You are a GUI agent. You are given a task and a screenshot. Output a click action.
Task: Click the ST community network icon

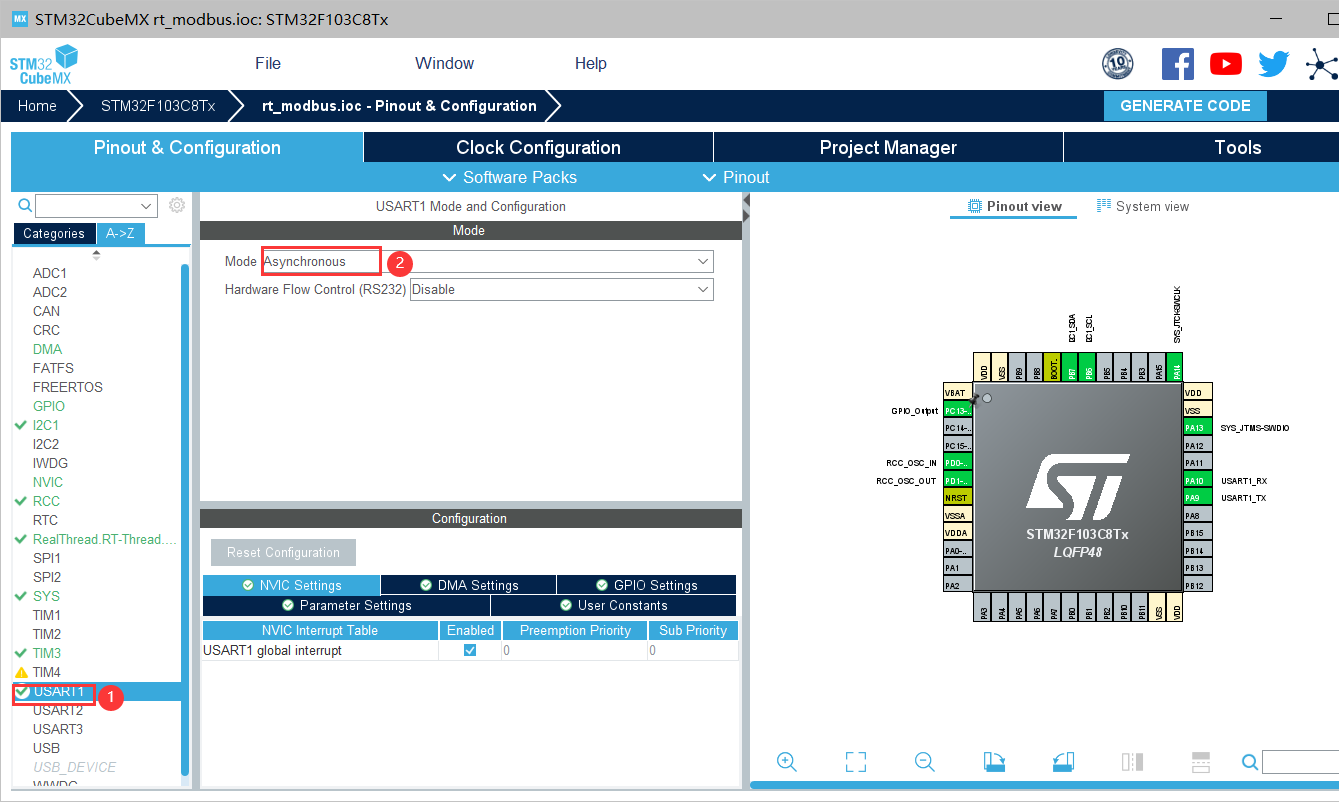1322,65
